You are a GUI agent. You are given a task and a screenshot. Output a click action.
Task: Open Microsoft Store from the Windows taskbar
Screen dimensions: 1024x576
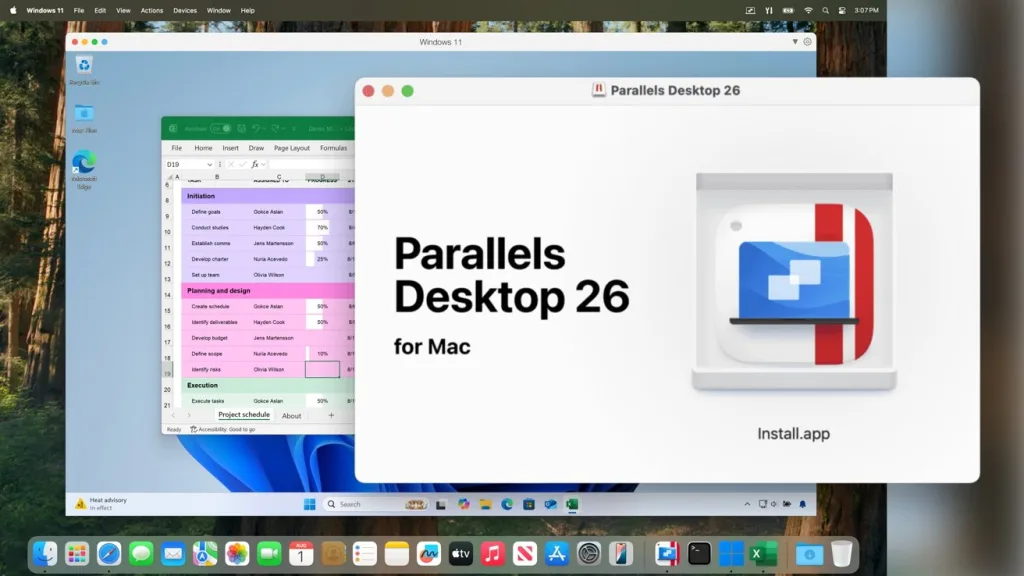point(529,503)
